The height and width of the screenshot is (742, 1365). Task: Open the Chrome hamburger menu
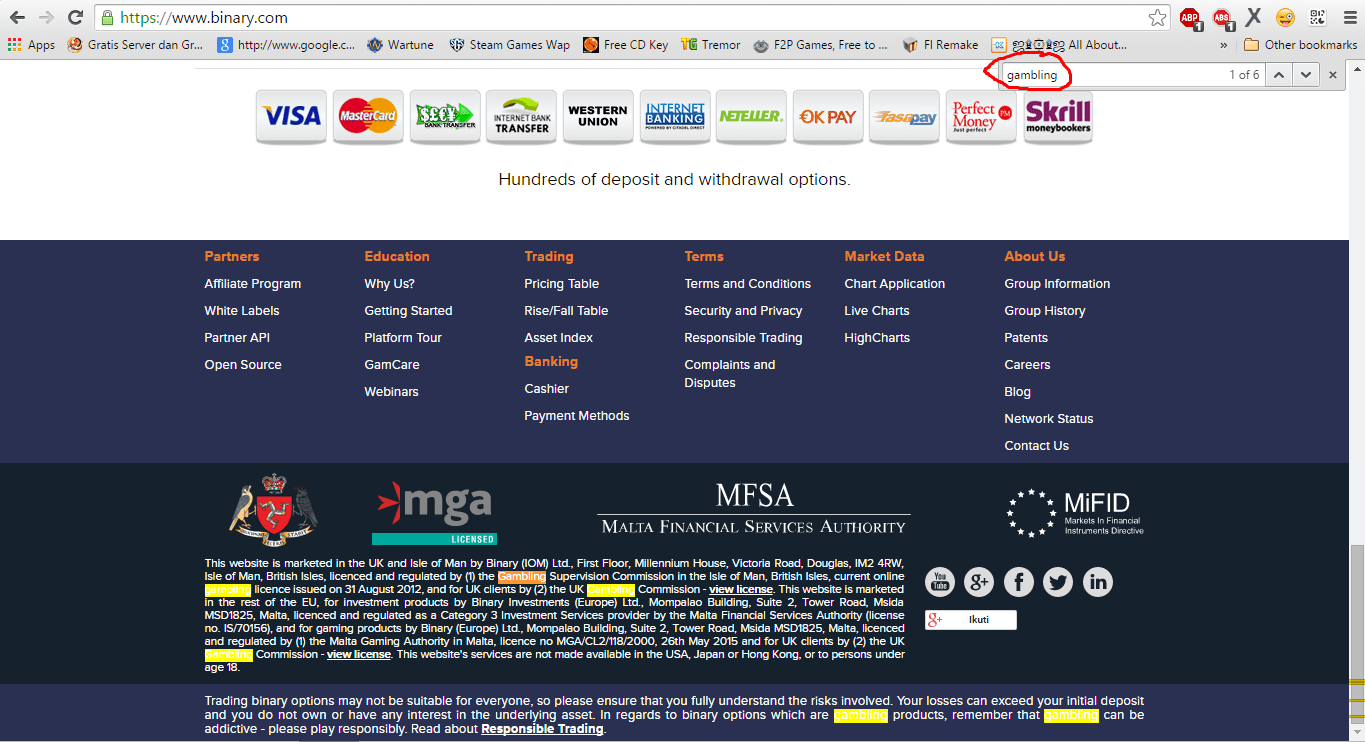tap(1348, 17)
